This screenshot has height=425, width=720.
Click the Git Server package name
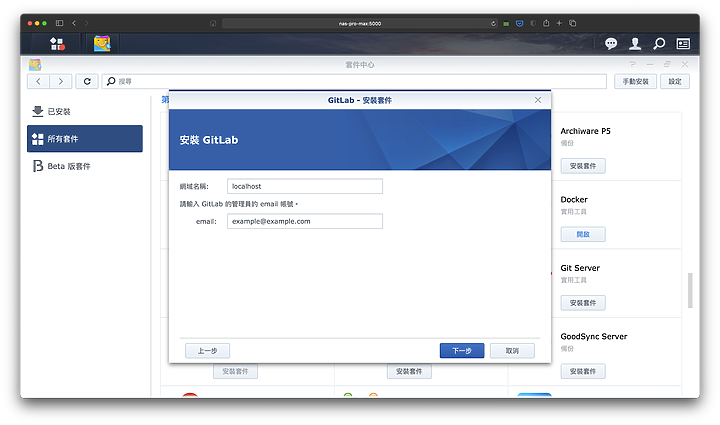pos(580,268)
